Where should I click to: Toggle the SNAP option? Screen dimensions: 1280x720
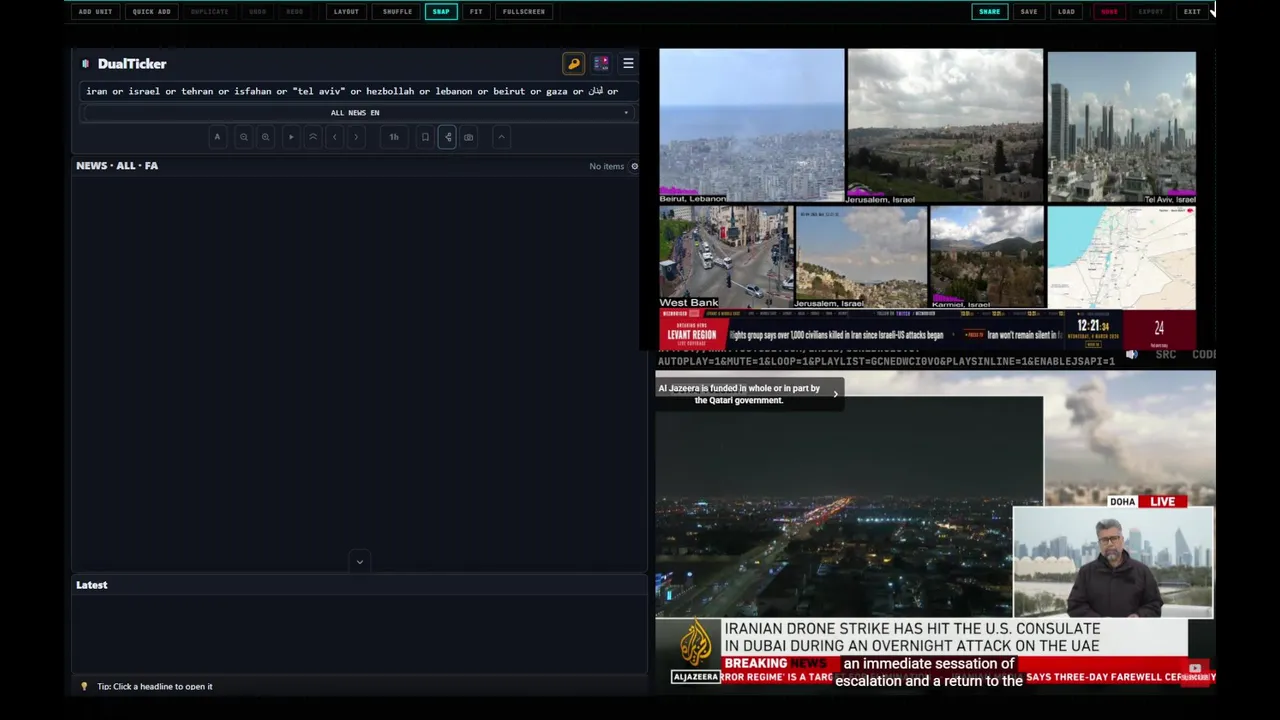441,12
